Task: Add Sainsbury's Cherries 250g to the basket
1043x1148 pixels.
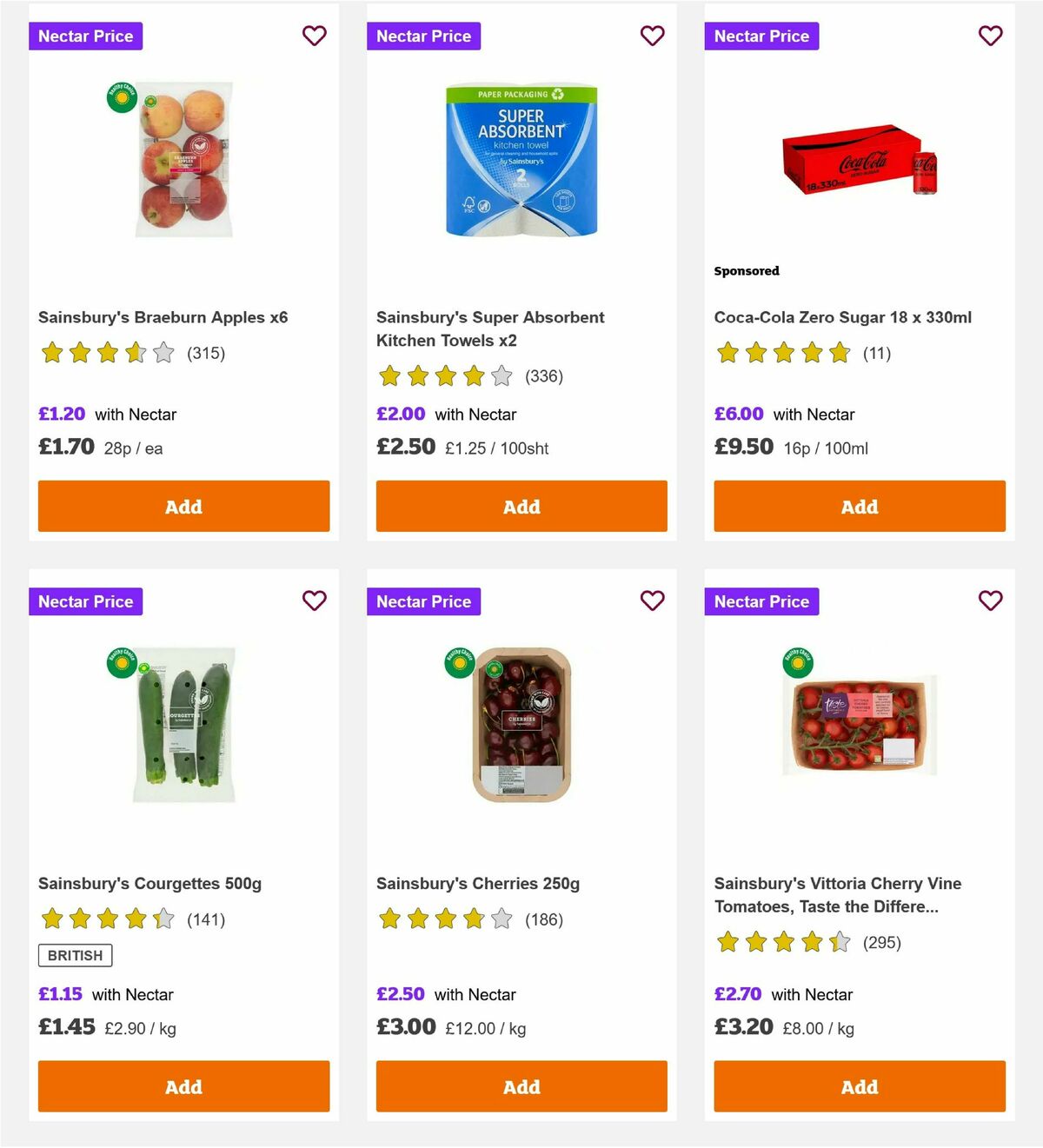Action: [521, 1086]
